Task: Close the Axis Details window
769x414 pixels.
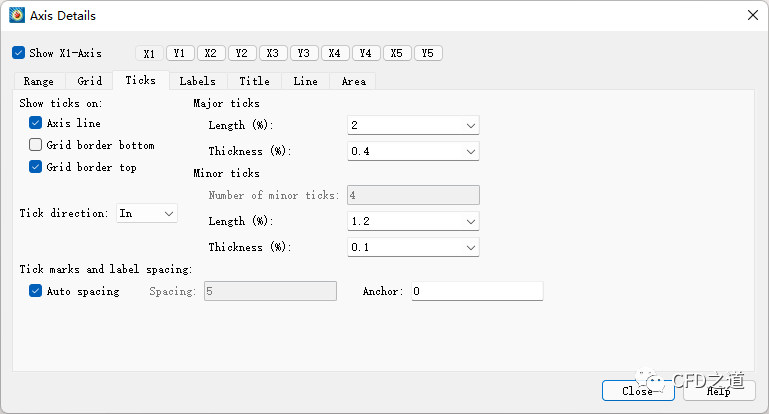Action: [x=751, y=15]
